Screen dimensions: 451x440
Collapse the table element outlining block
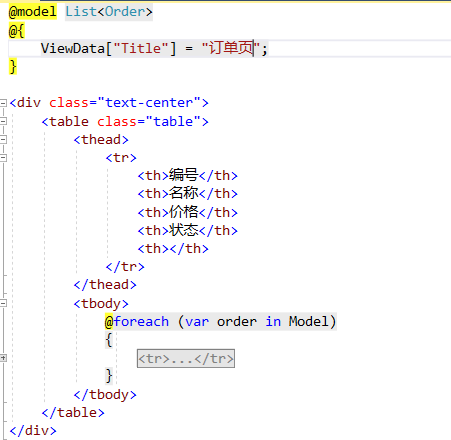pos(3,121)
